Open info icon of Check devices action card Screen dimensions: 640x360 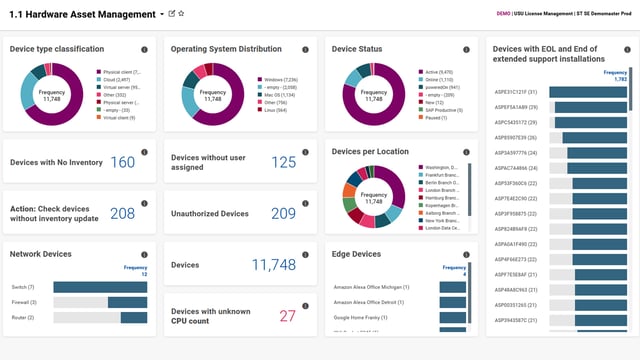click(144, 203)
